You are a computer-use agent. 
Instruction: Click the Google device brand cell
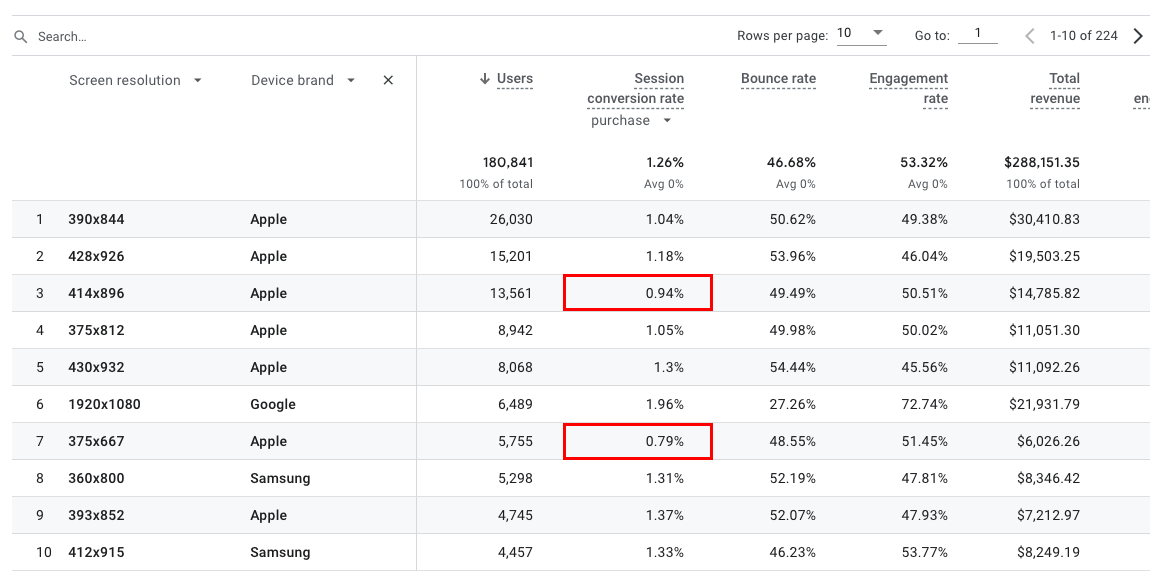click(272, 405)
